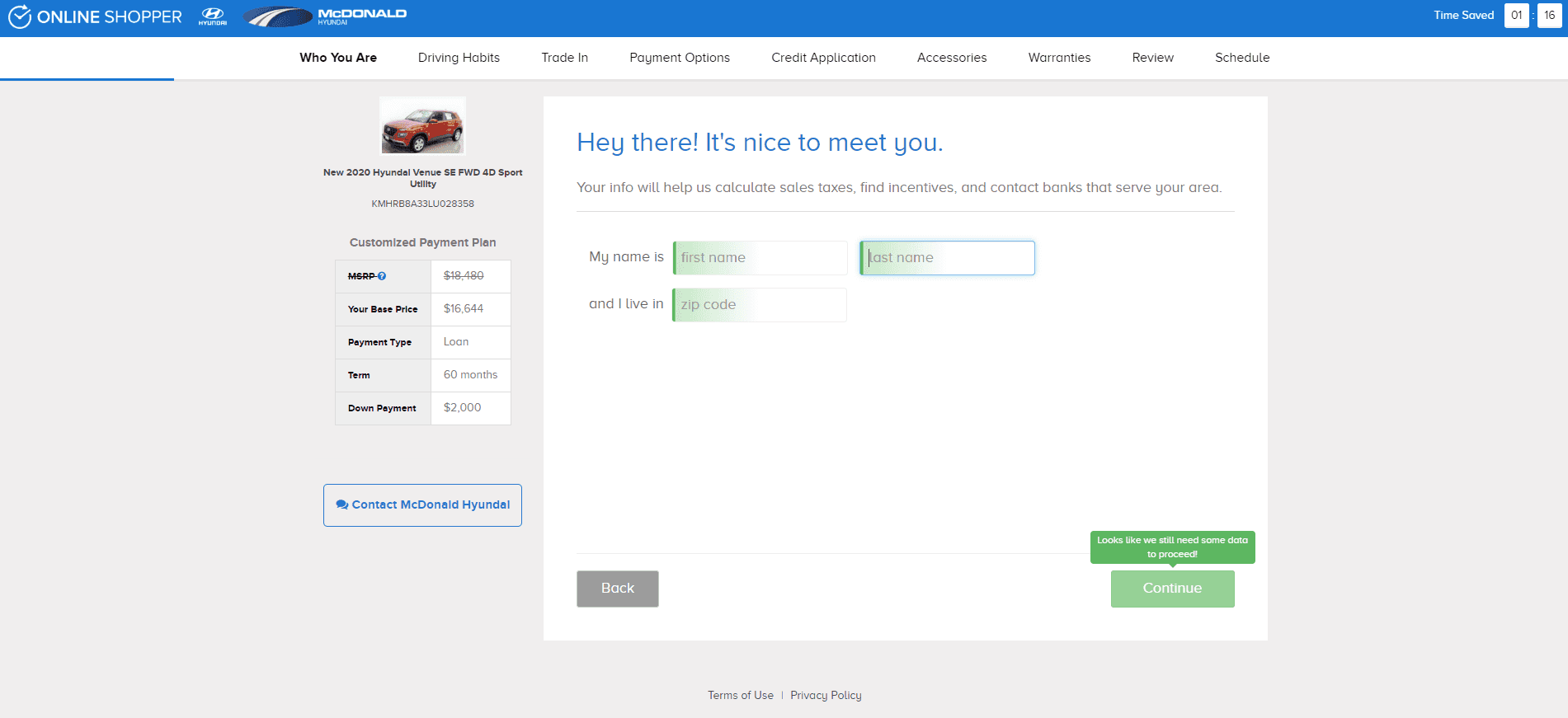
Task: Click the red Hyundai Venue vehicle thumbnail
Action: pos(422,126)
